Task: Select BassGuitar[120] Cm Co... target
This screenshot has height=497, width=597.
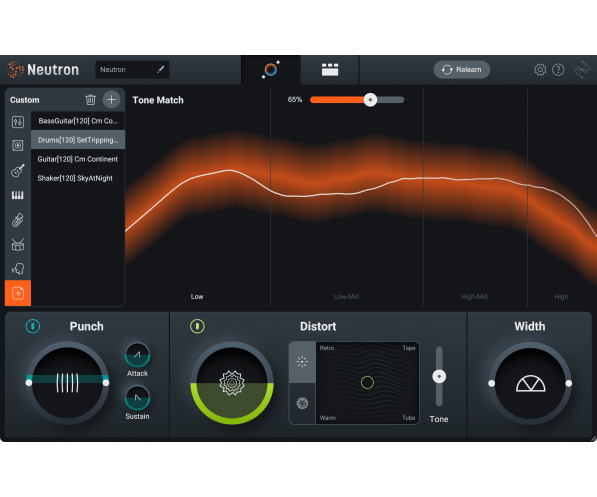Action: (78, 121)
